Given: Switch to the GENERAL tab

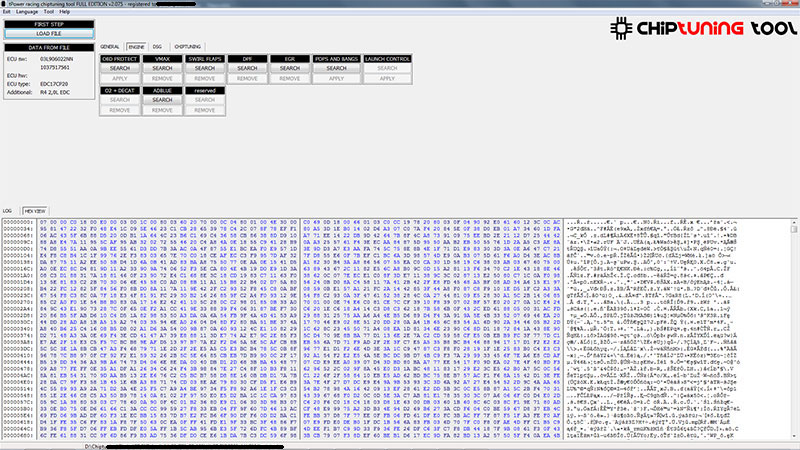Looking at the screenshot, I should coord(110,47).
